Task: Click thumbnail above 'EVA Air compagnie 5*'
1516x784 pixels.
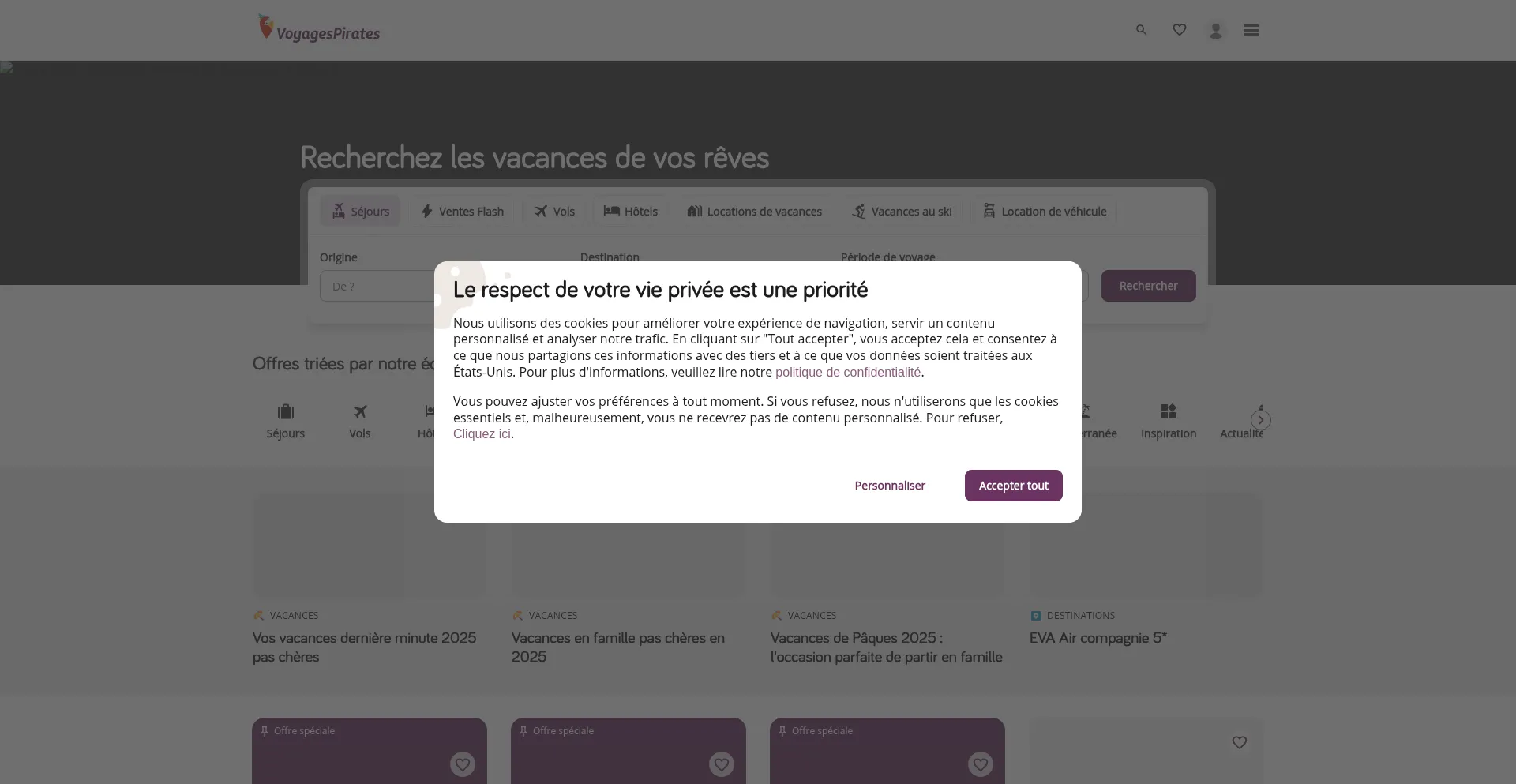Action: pyautogui.click(x=1146, y=546)
